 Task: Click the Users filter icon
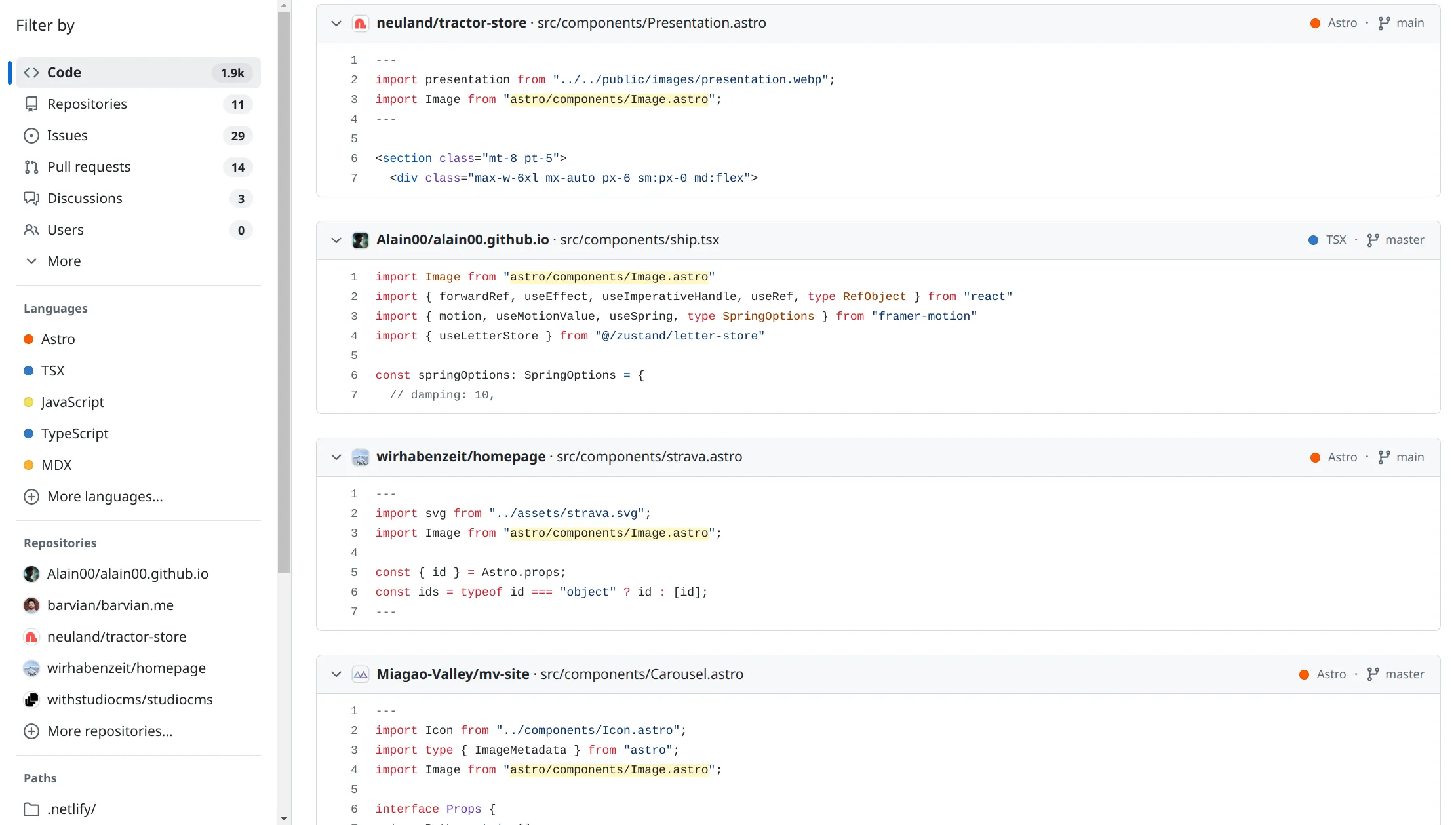[31, 229]
